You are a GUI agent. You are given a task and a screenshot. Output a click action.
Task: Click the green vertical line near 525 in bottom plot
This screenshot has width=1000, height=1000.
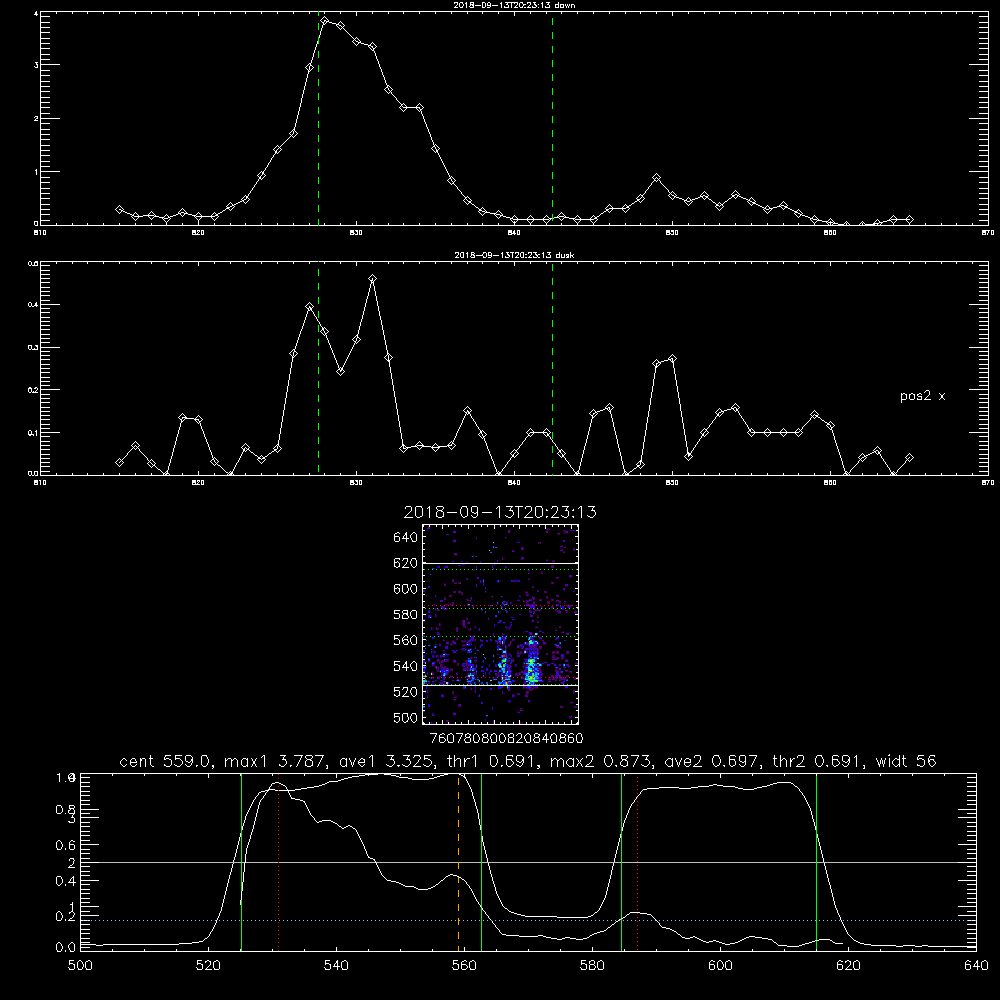click(x=241, y=861)
